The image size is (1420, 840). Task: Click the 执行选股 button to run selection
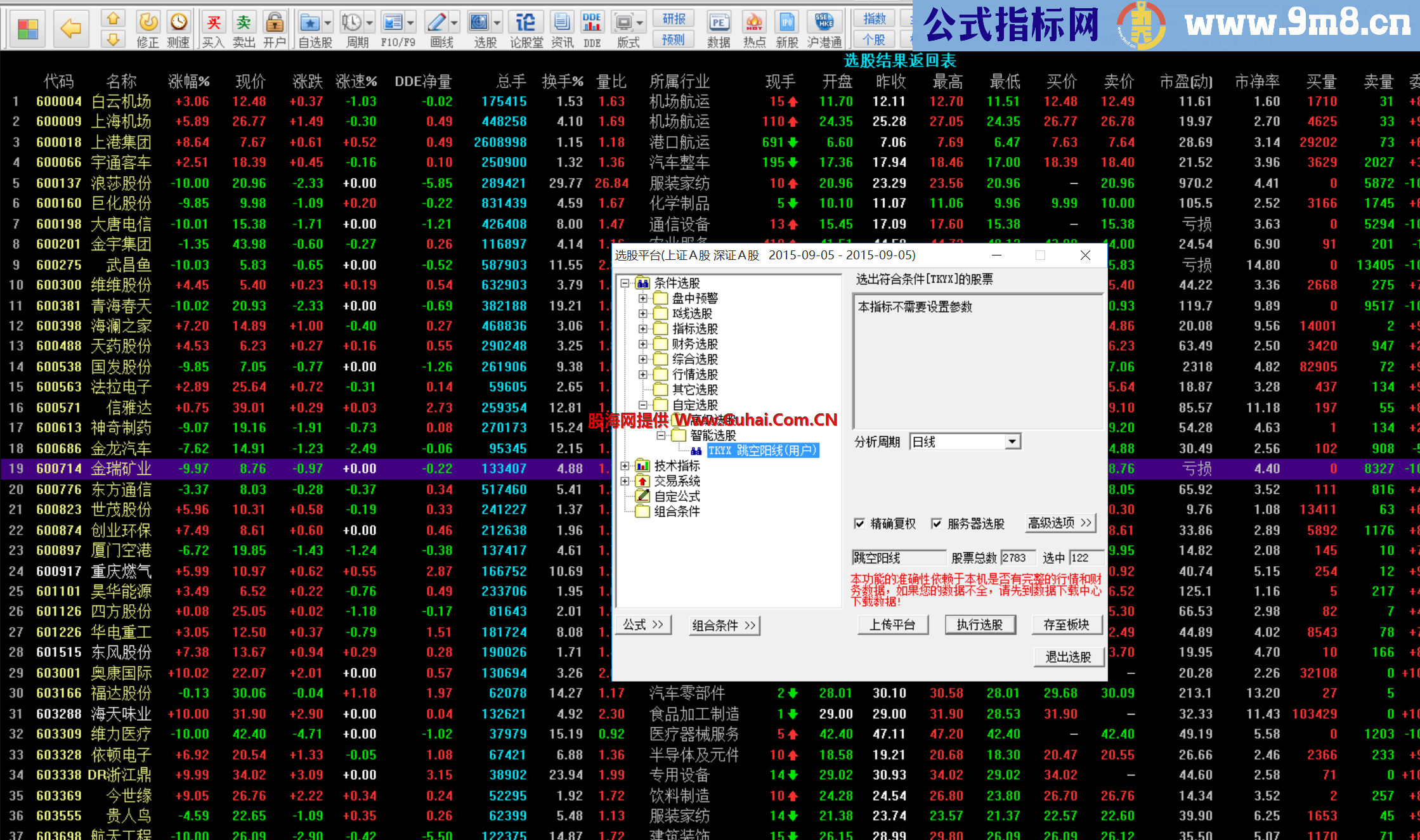click(x=980, y=624)
